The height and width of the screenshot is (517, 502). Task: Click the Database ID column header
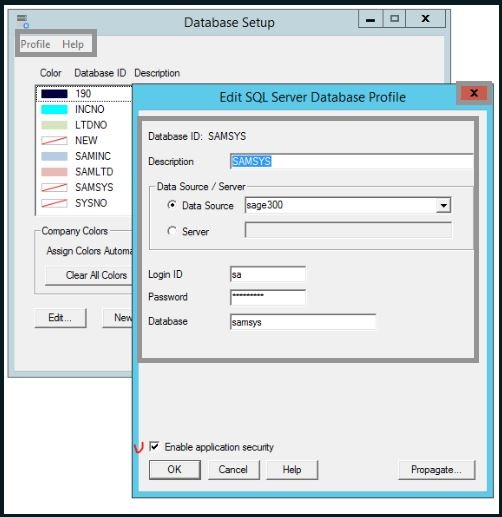click(100, 73)
